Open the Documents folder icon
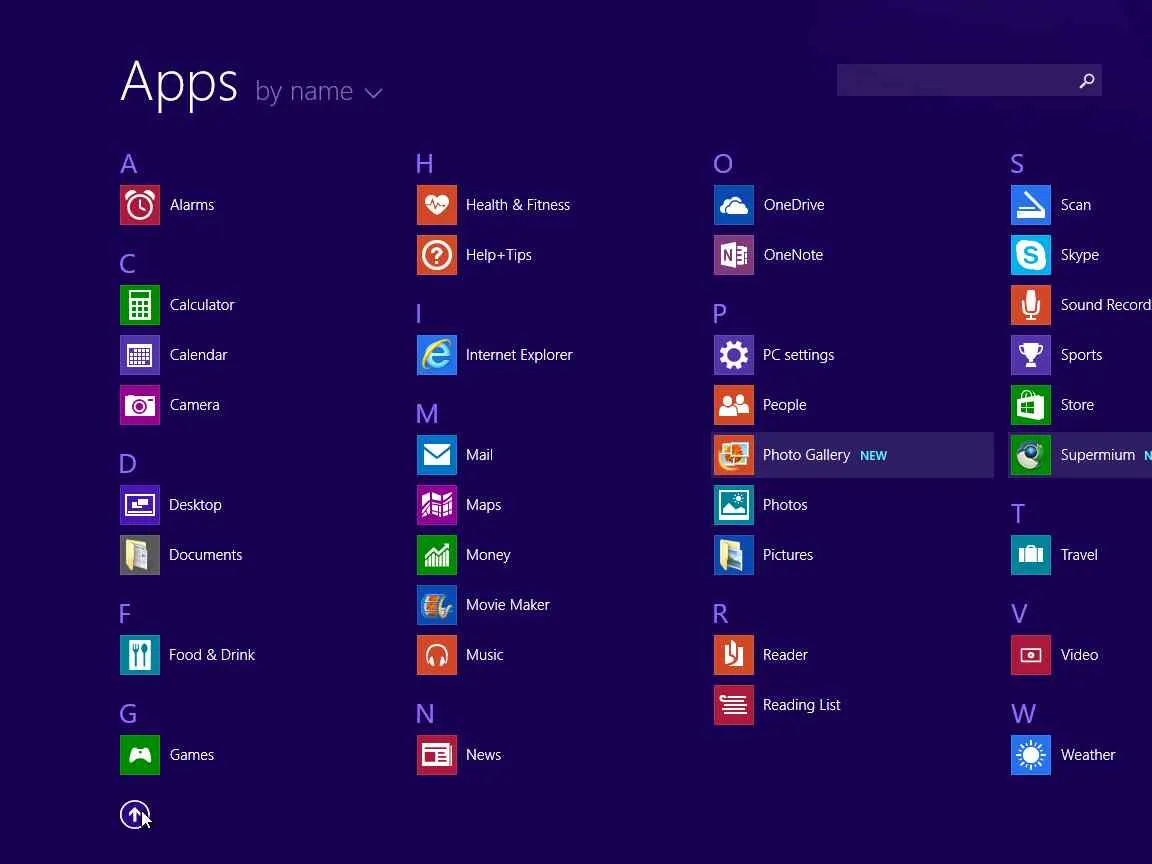 pos(140,555)
